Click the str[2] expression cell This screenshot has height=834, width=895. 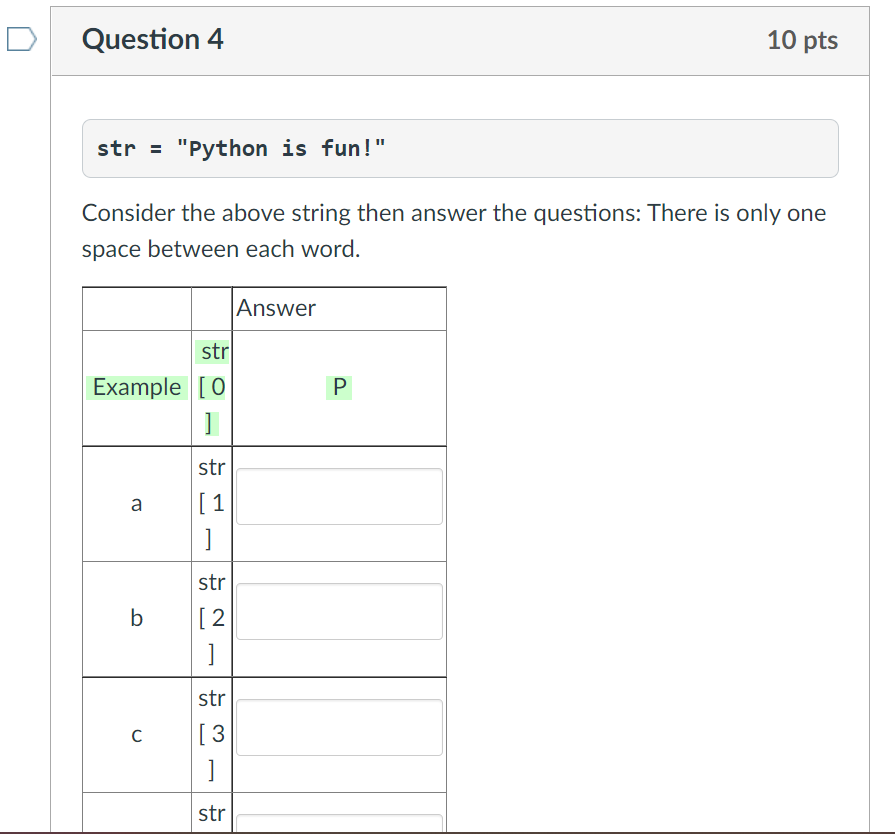click(x=212, y=618)
